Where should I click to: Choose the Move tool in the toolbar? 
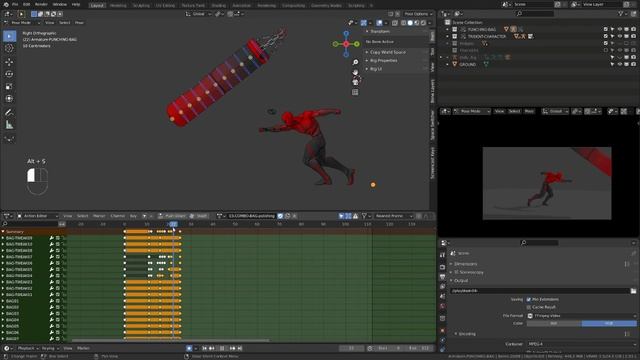tap(9, 62)
